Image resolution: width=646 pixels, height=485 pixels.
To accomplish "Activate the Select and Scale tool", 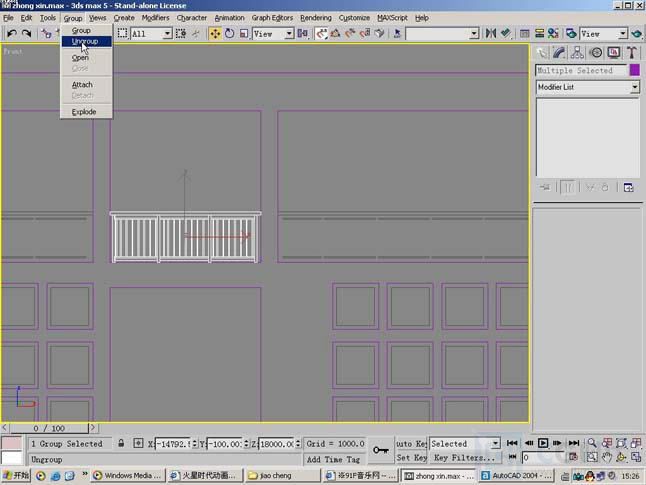I will [x=244, y=33].
